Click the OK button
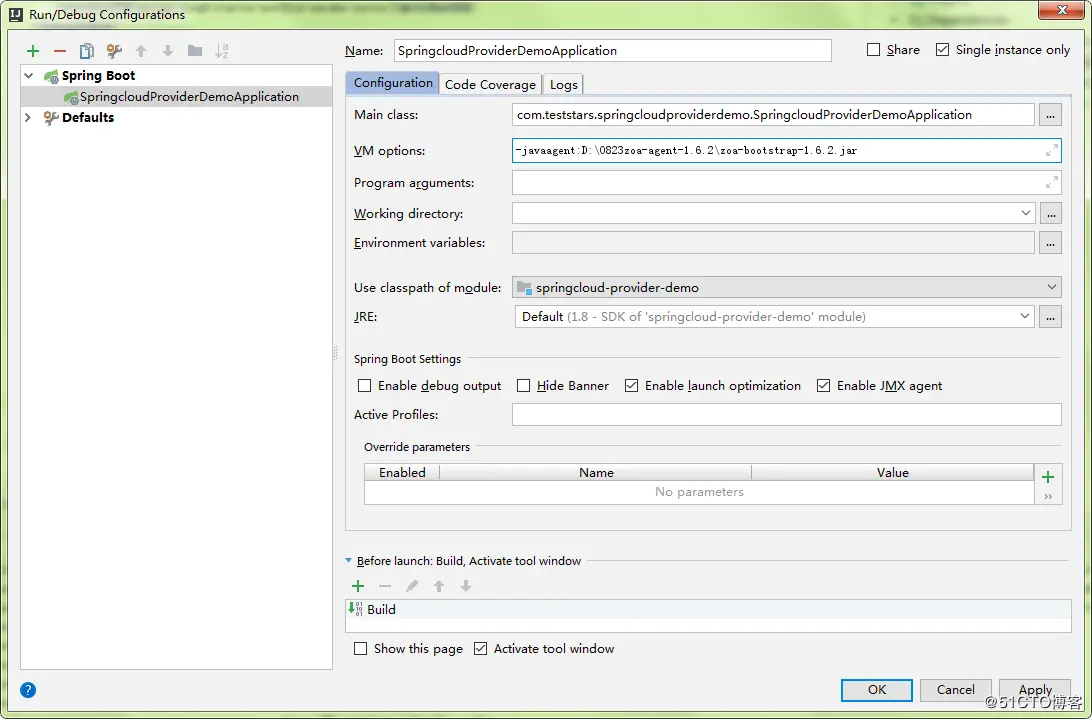The image size is (1092, 719). coord(877,690)
